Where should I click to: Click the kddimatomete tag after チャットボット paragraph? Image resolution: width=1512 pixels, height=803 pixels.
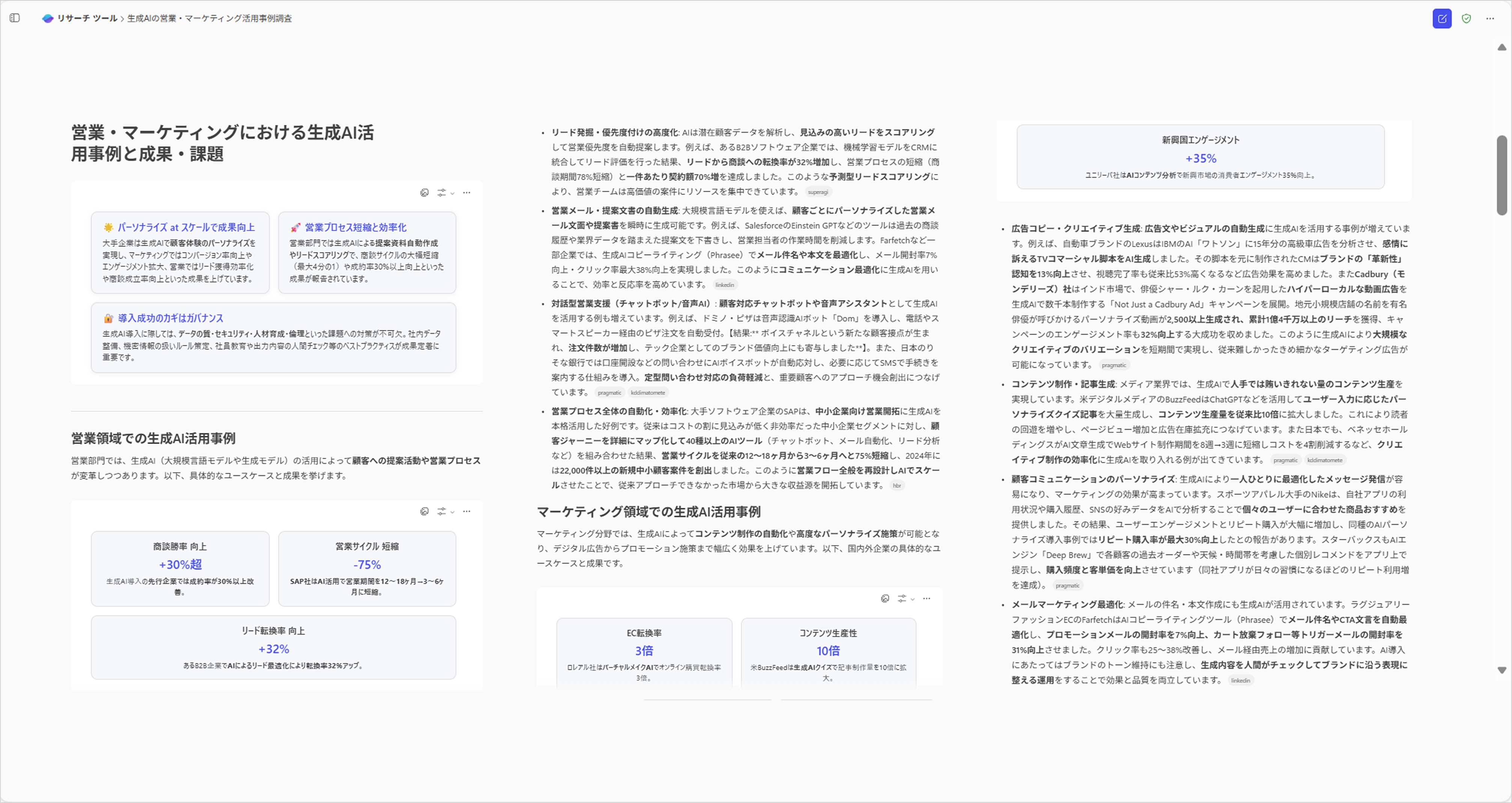point(648,393)
